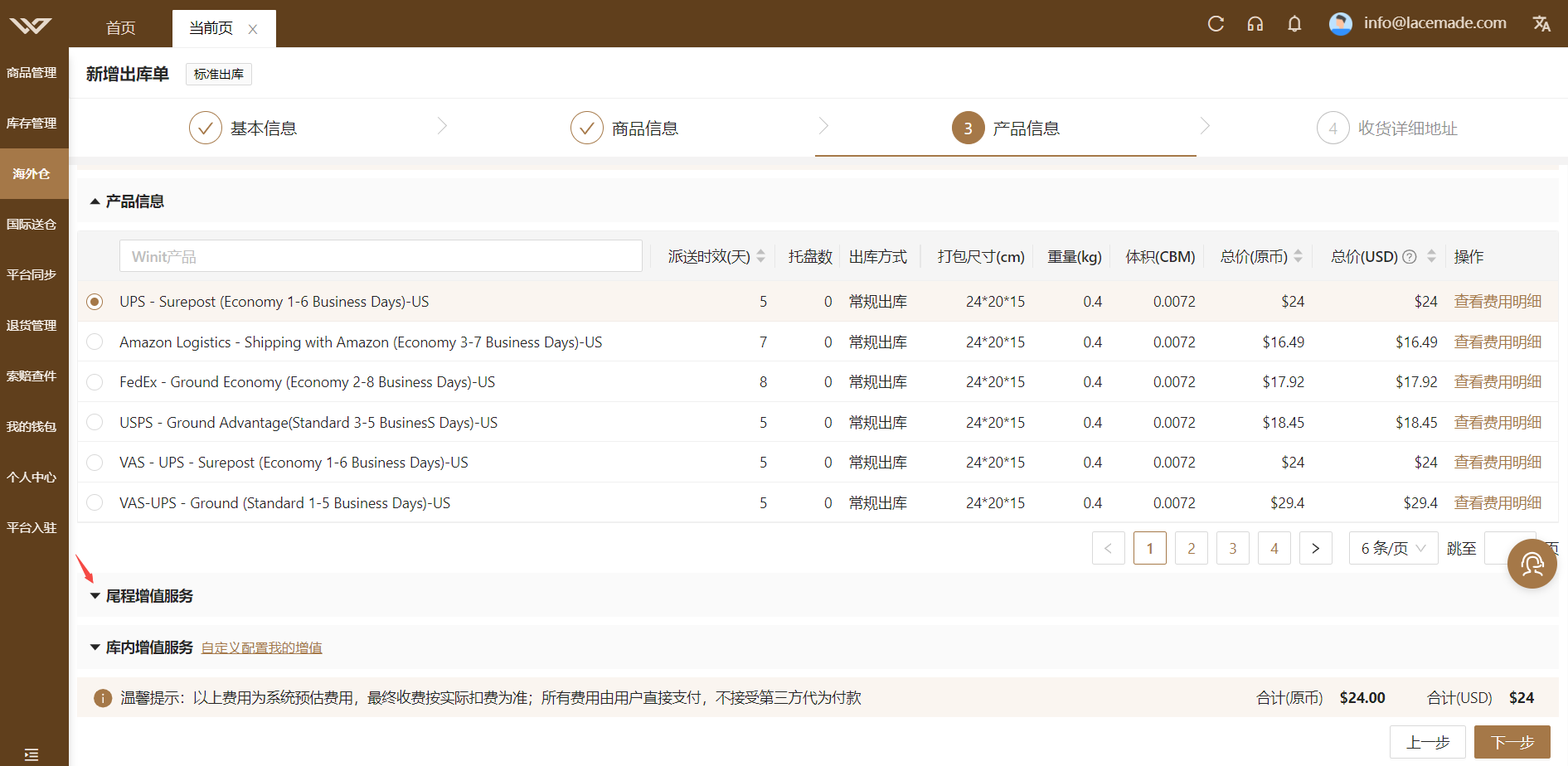The image size is (1568, 766).
Task: Select VAS - UPS - Surepost option
Action: (x=95, y=463)
